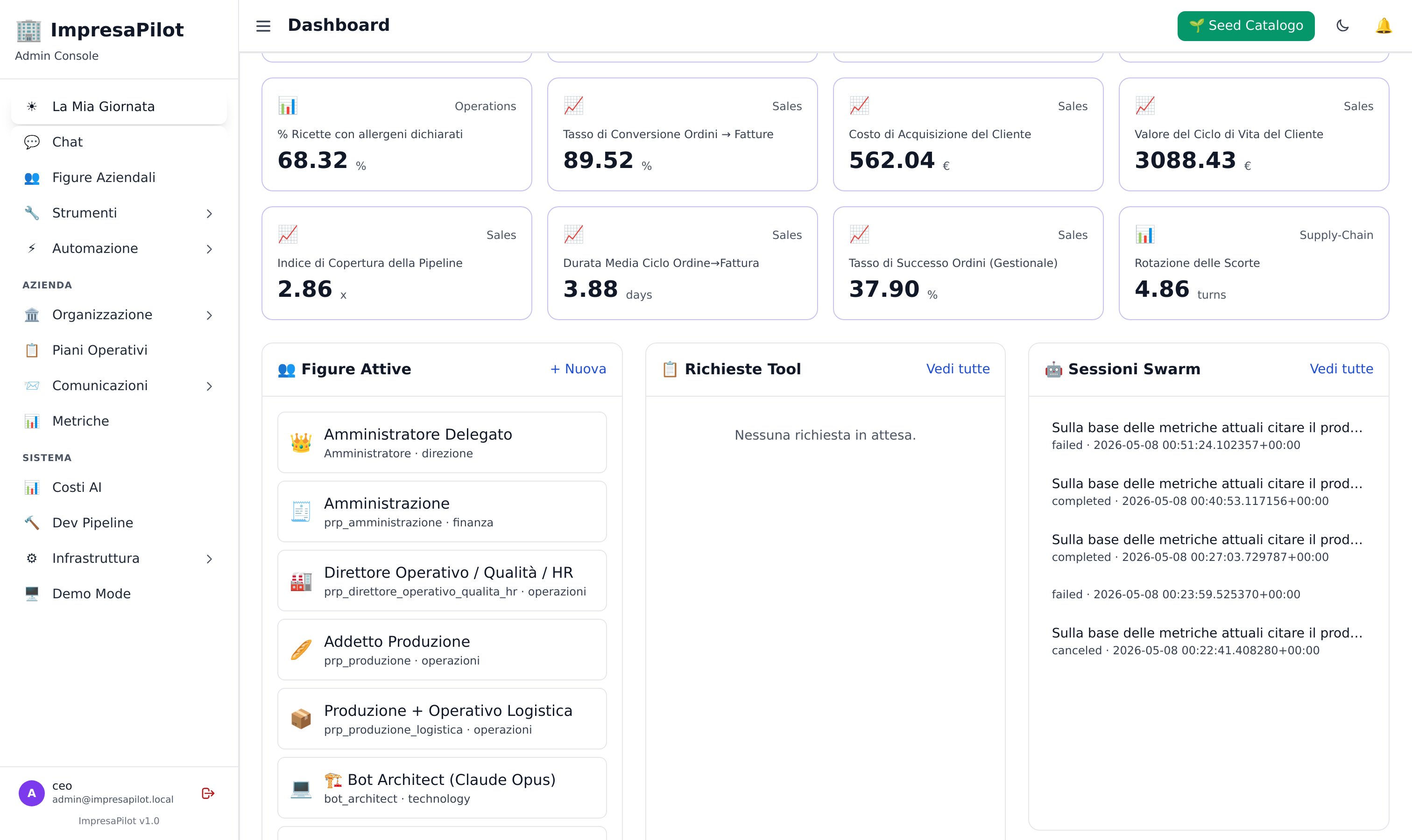Click factory icon of Direttore Operativo
The height and width of the screenshot is (840, 1412).
coord(301,581)
